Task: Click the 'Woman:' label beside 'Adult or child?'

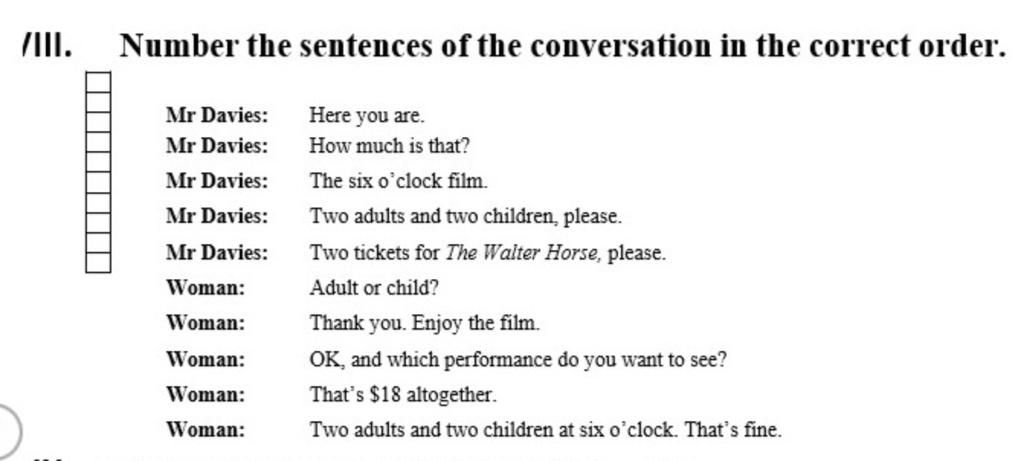Action: coord(206,287)
